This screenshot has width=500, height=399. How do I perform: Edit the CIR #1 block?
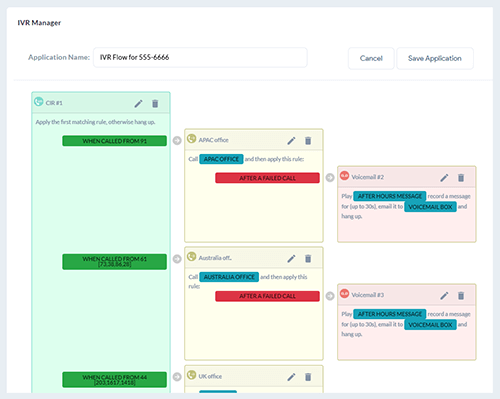click(138, 104)
